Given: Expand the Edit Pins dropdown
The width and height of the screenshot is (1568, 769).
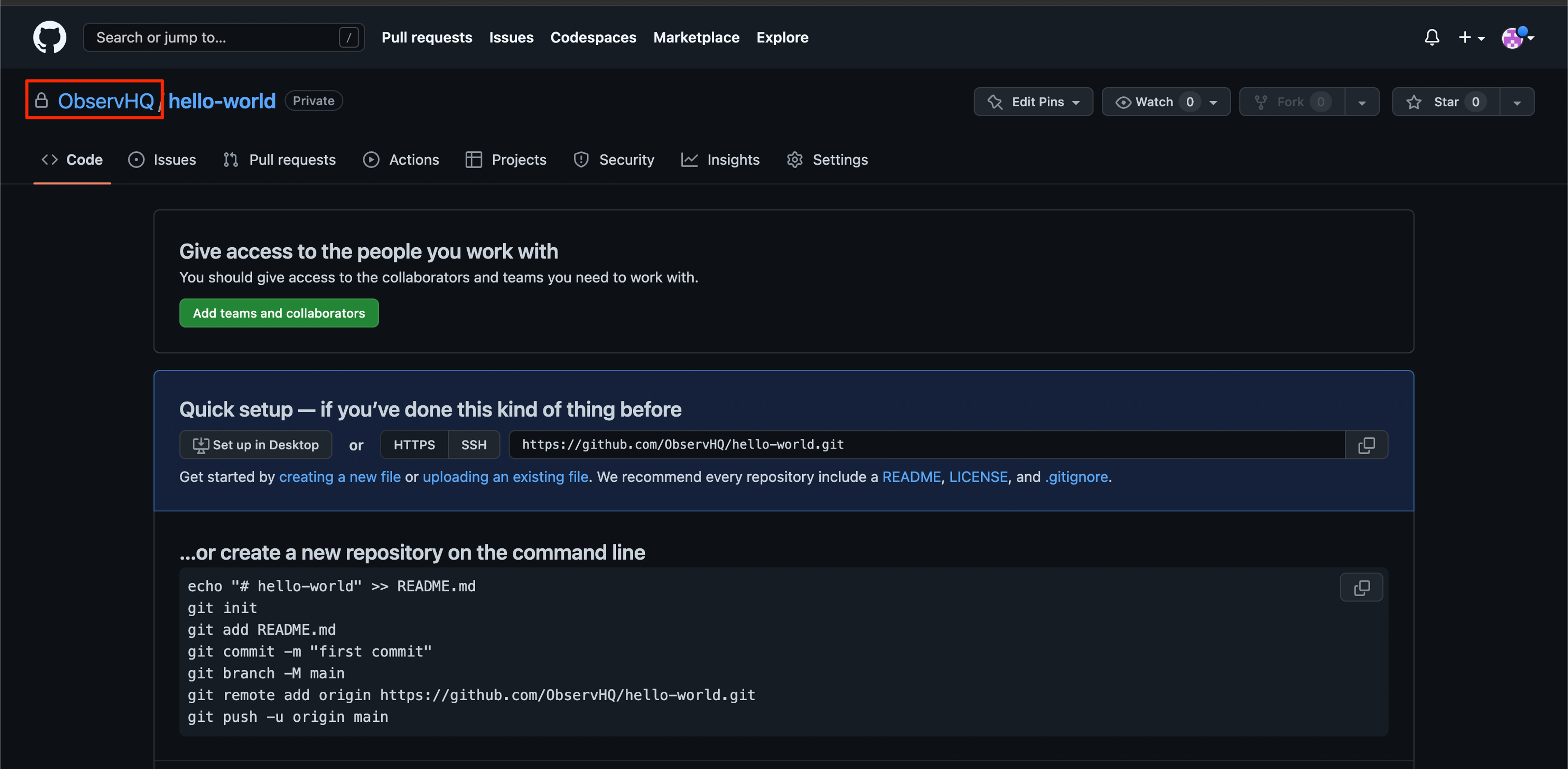Looking at the screenshot, I should (1033, 102).
